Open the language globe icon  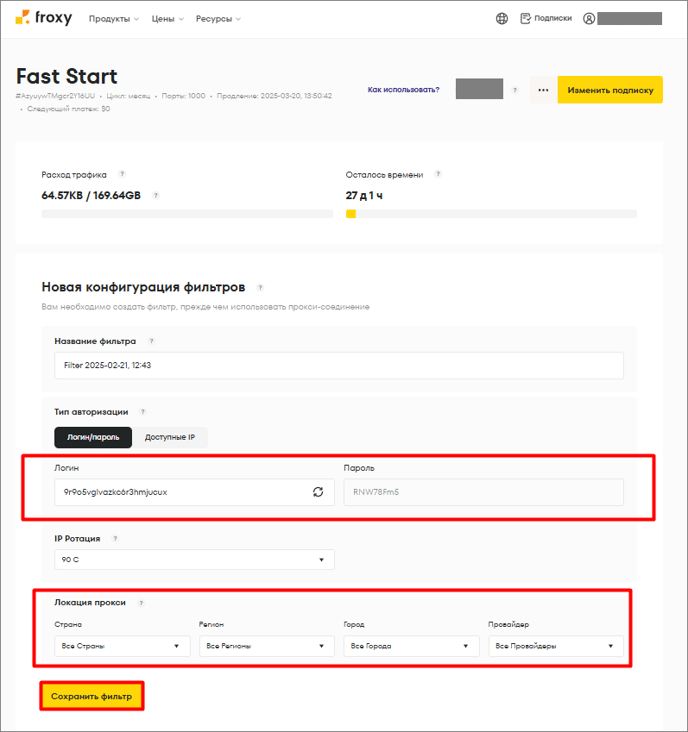[x=502, y=19]
